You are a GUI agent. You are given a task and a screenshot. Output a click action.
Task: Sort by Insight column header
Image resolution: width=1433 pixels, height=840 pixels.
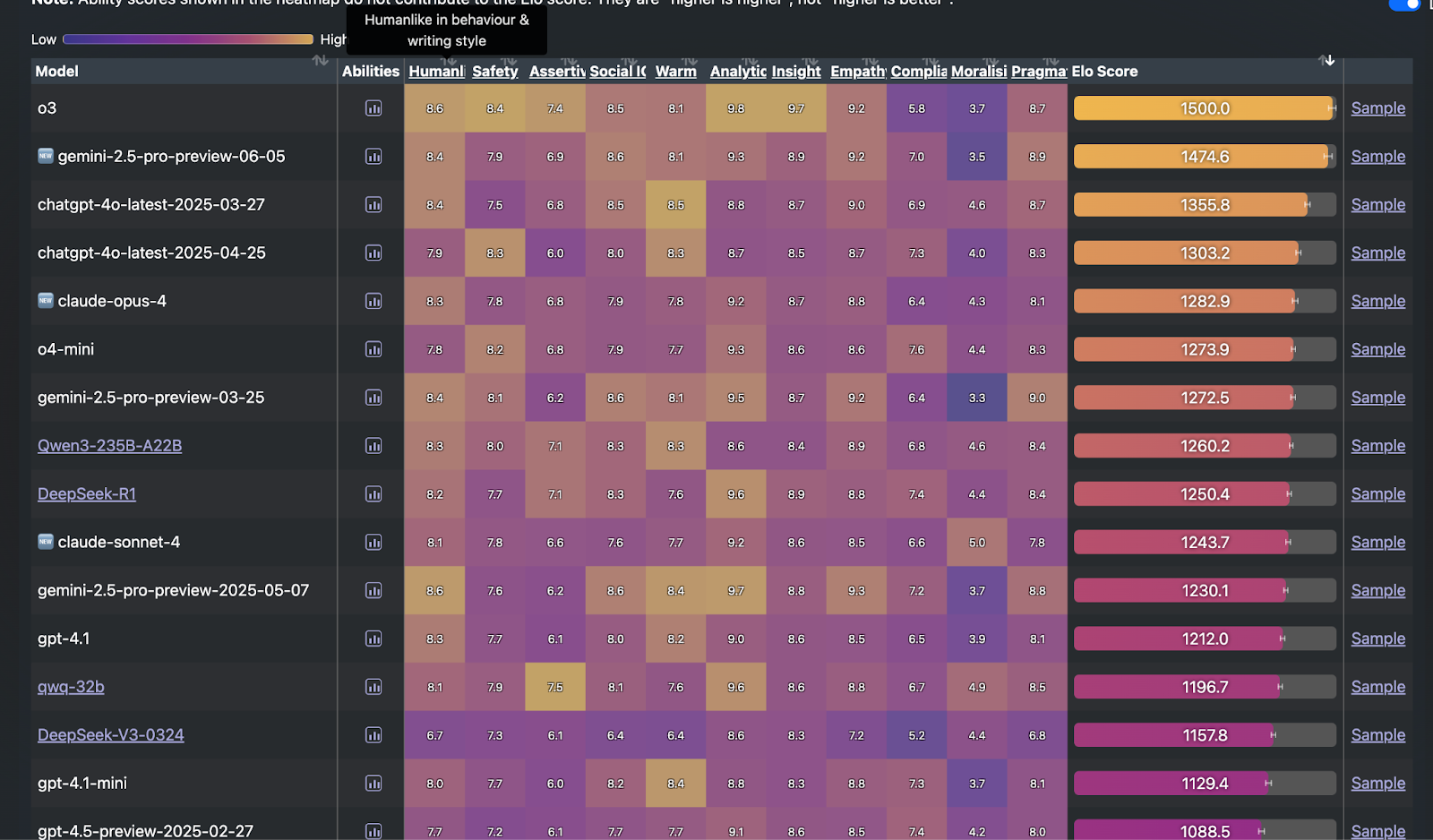coord(796,72)
